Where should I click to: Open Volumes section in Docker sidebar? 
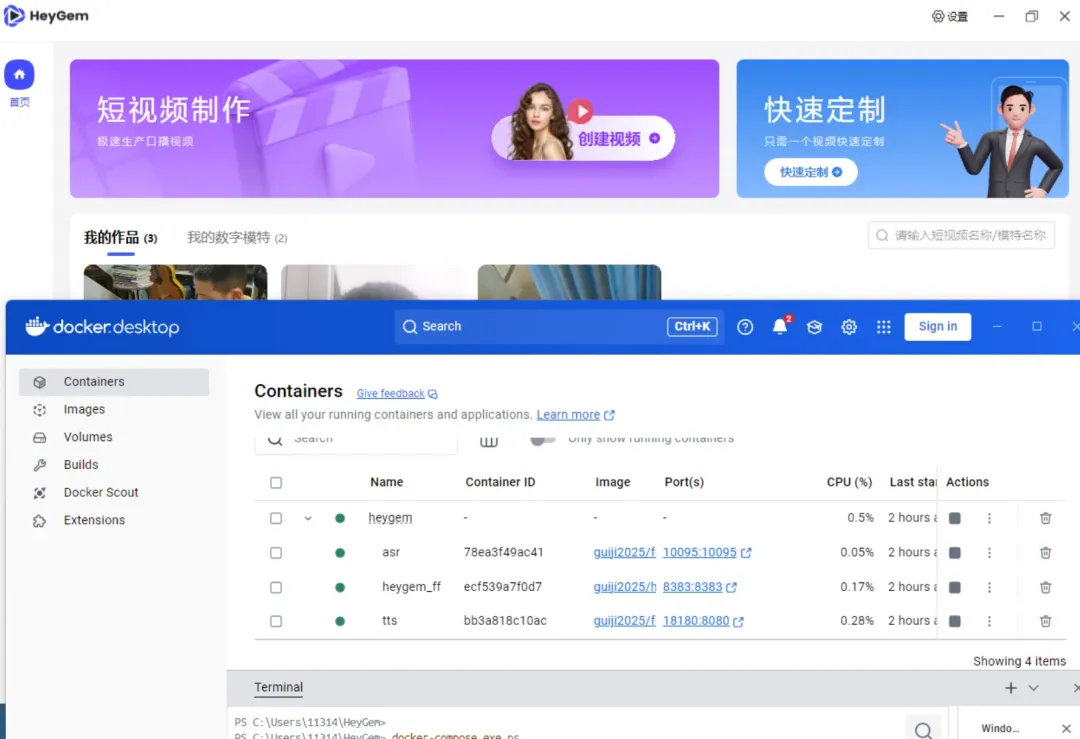pyautogui.click(x=114, y=437)
